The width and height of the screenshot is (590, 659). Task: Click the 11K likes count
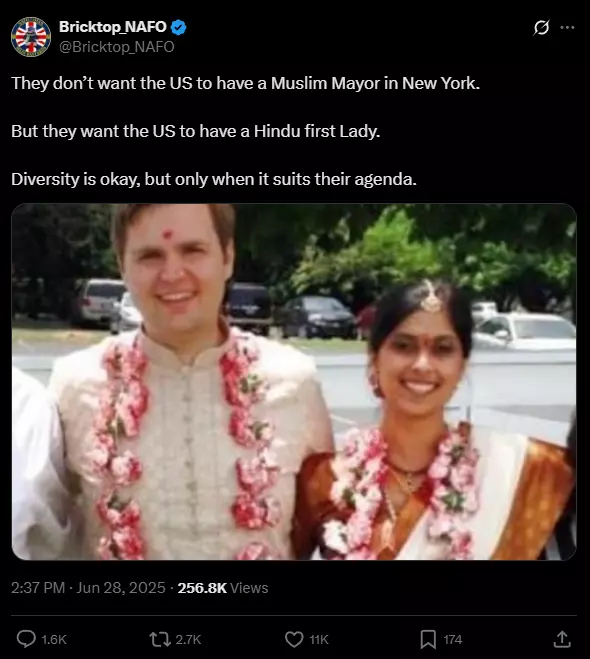click(x=319, y=640)
